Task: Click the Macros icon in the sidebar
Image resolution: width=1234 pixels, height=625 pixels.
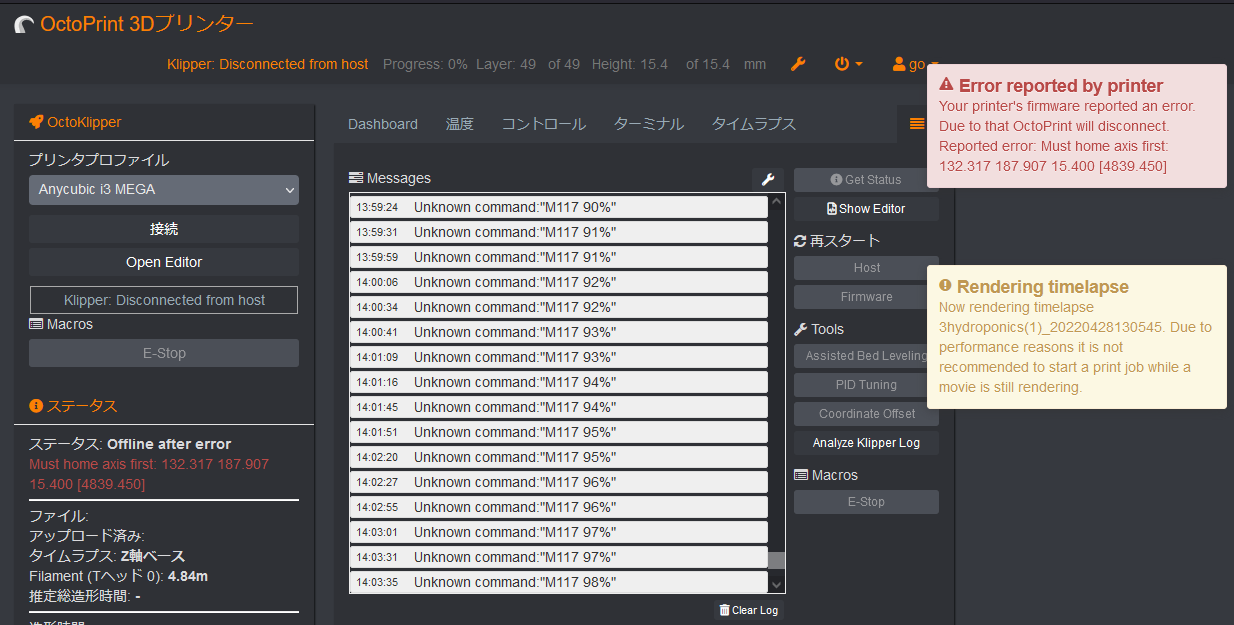Action: 36,324
